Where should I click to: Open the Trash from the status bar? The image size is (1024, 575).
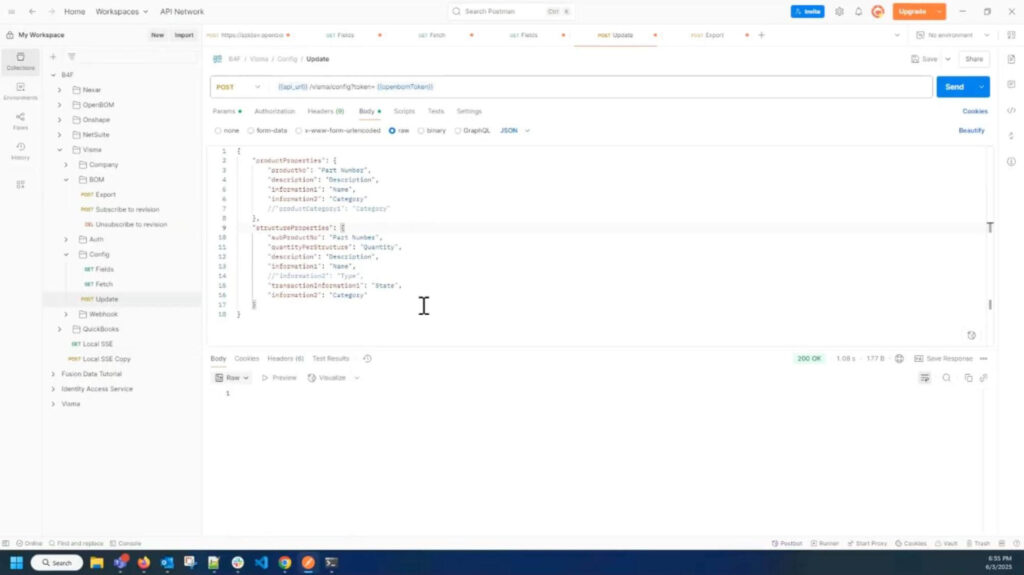pyautogui.click(x=978, y=544)
